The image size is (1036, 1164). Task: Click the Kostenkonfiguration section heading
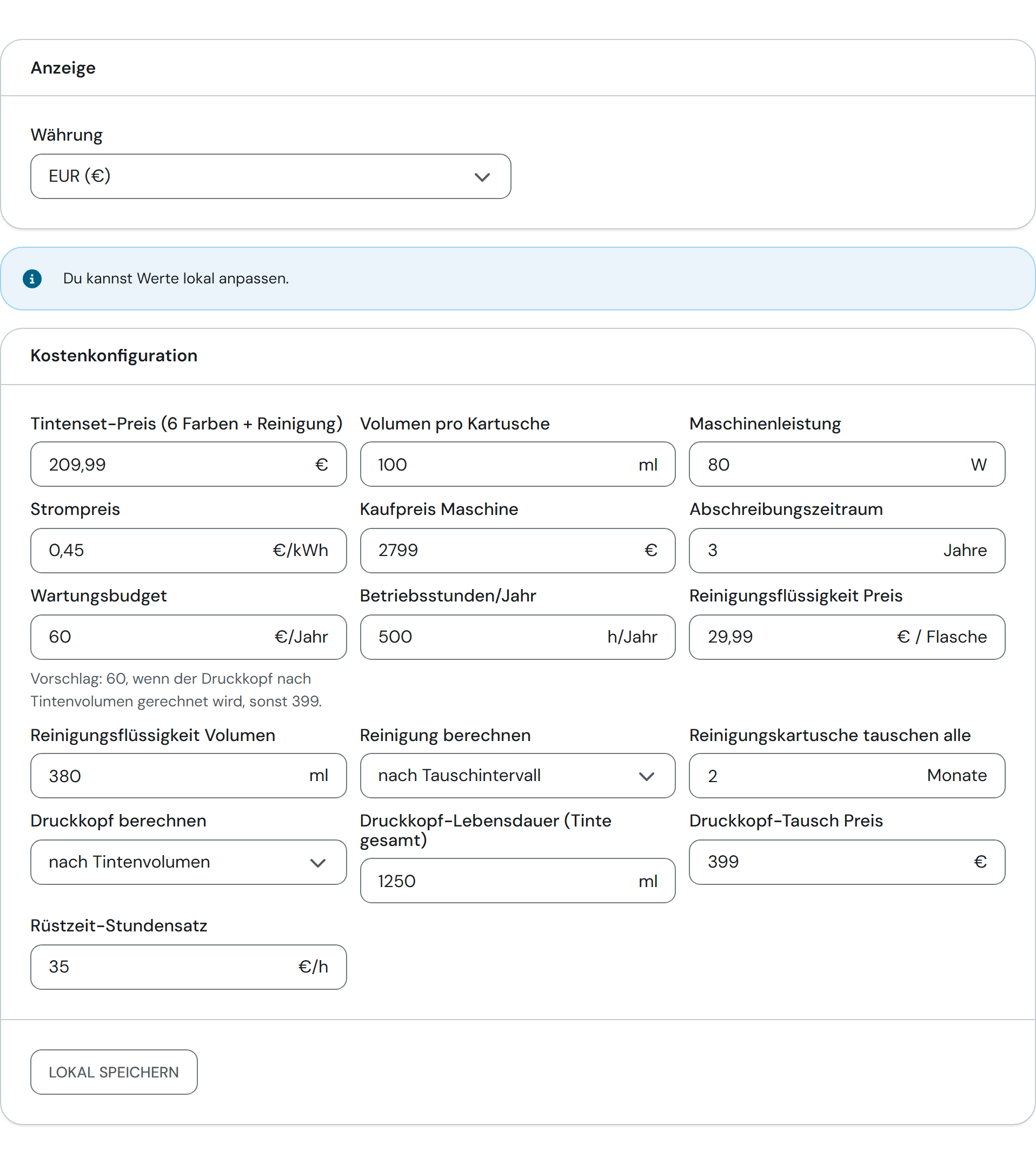tap(114, 355)
